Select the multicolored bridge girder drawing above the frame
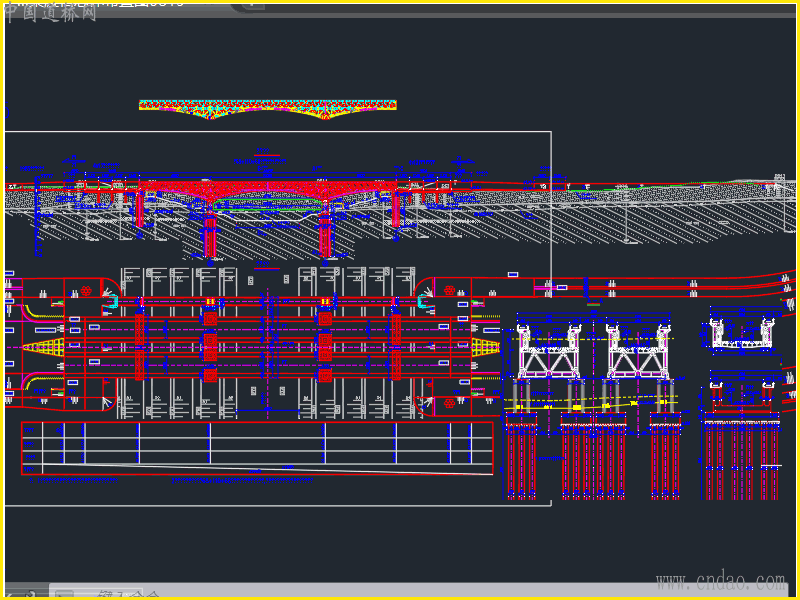 pos(268,109)
